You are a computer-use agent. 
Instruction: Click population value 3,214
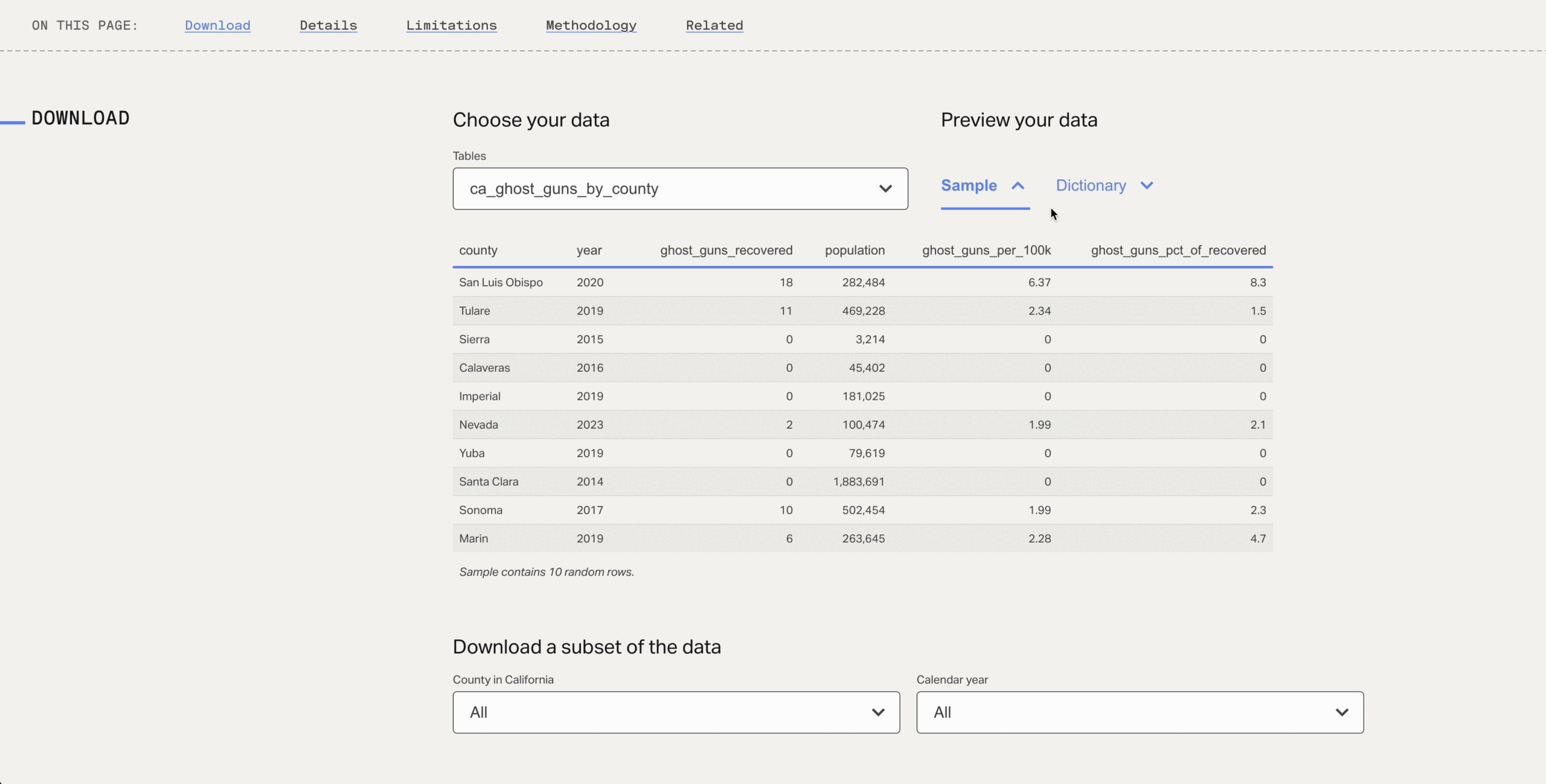tap(870, 339)
